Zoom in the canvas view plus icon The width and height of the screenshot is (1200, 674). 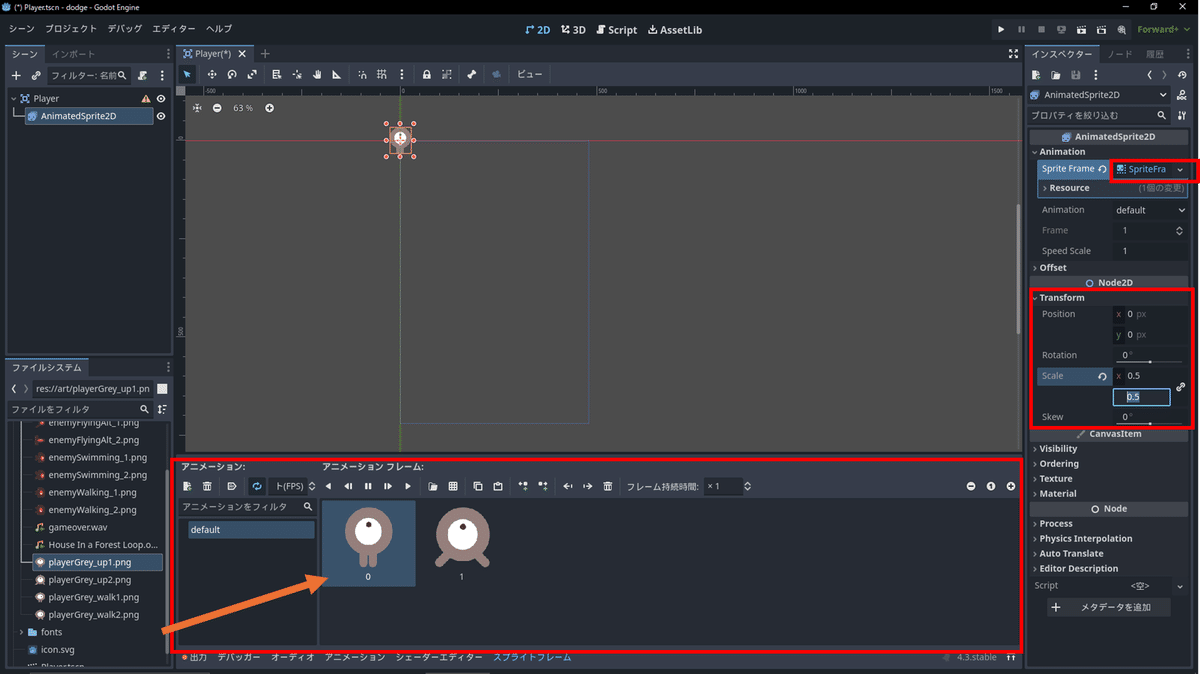[x=269, y=108]
